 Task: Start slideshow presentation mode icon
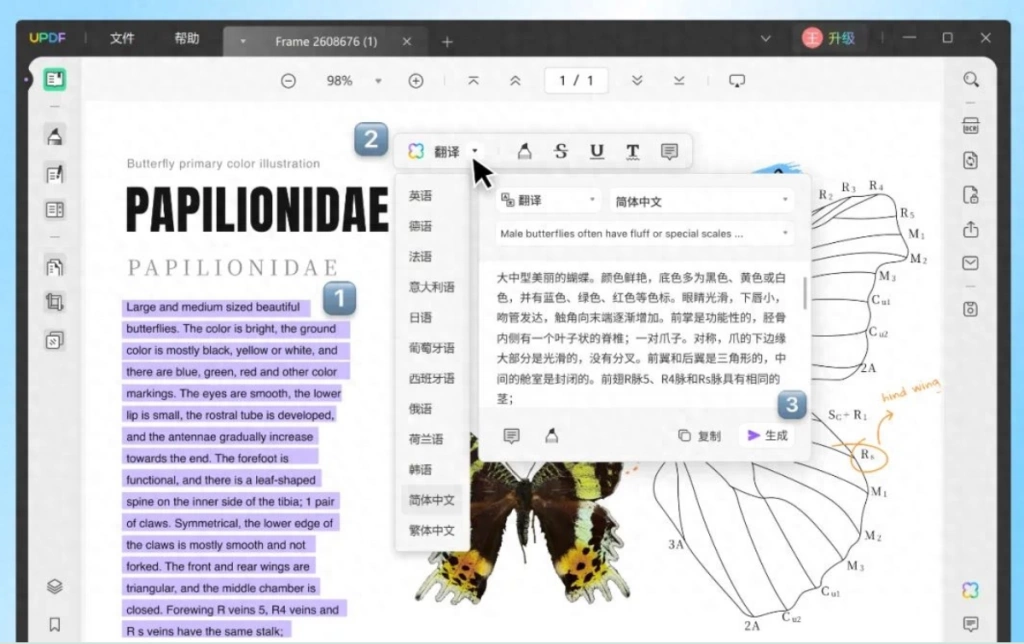[x=737, y=81]
